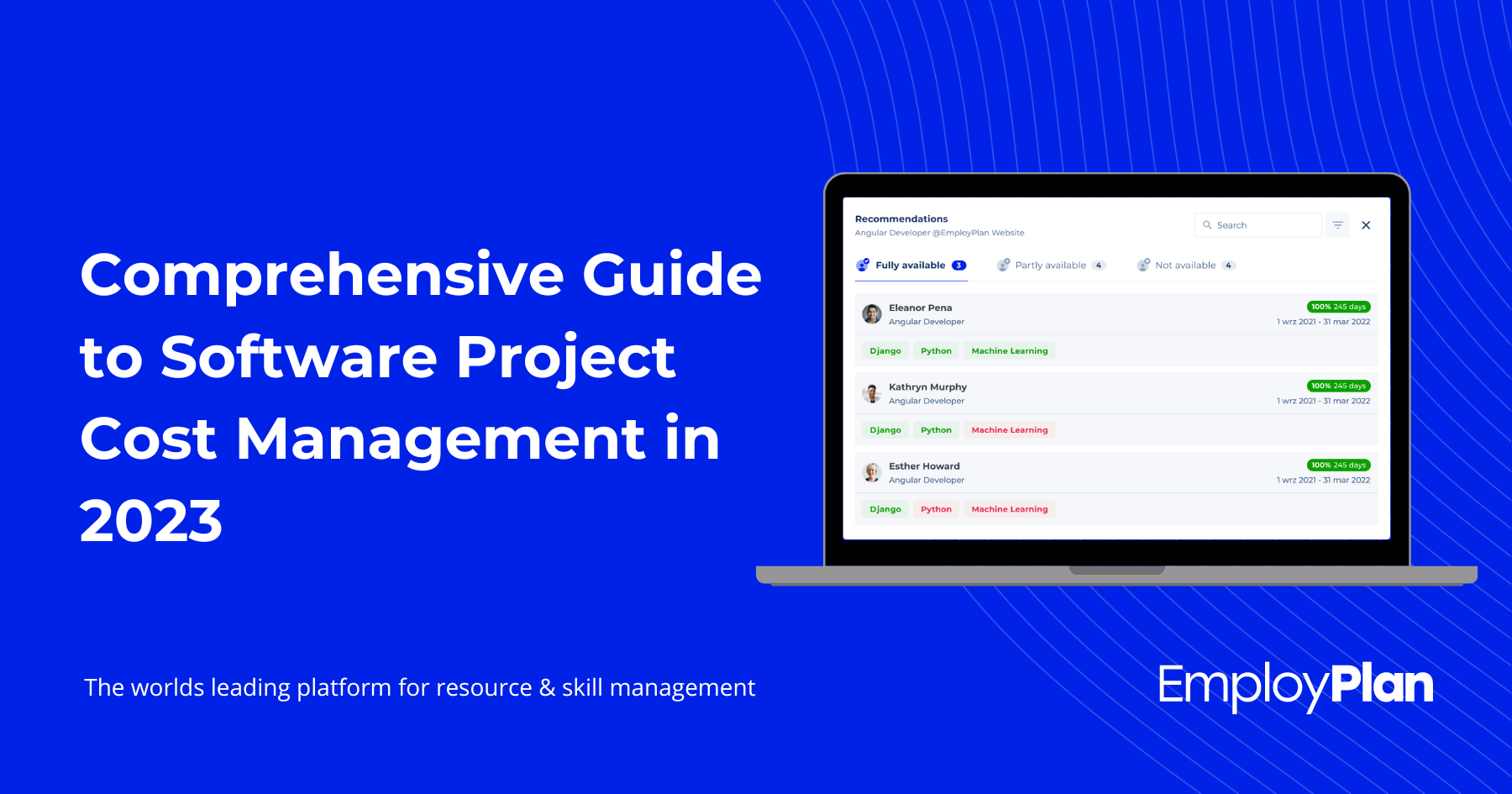Click Angular Developer under Esther Howard
This screenshot has height=794, width=1512.
927,481
